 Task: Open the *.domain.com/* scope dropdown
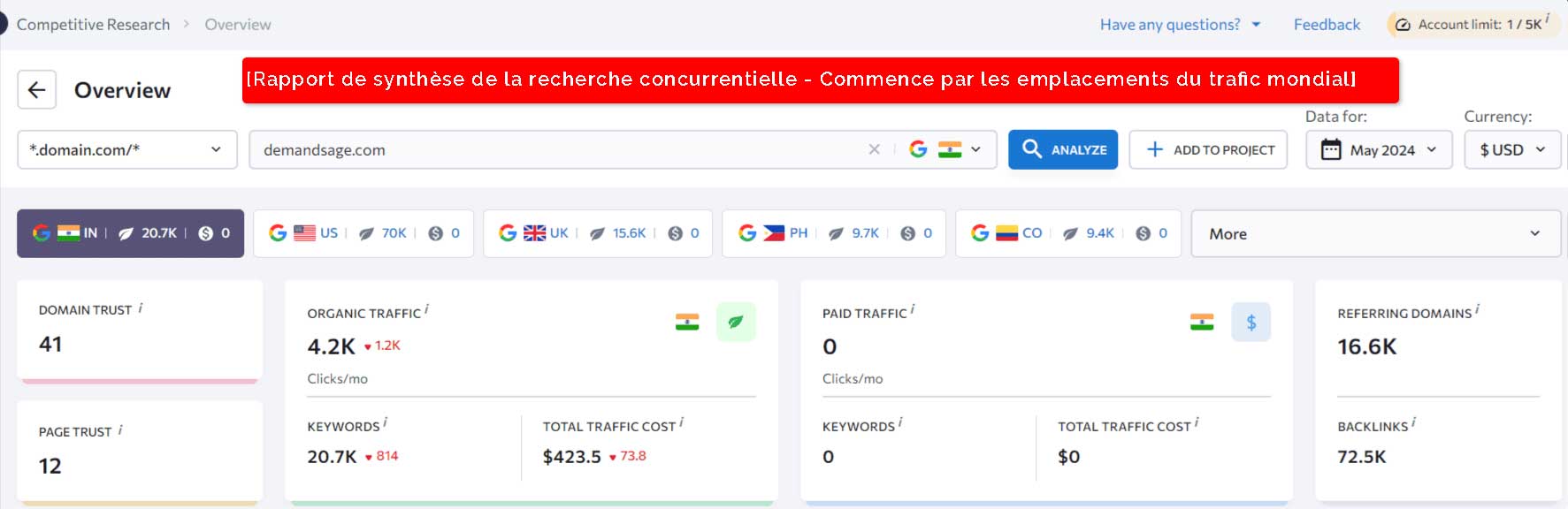point(127,149)
